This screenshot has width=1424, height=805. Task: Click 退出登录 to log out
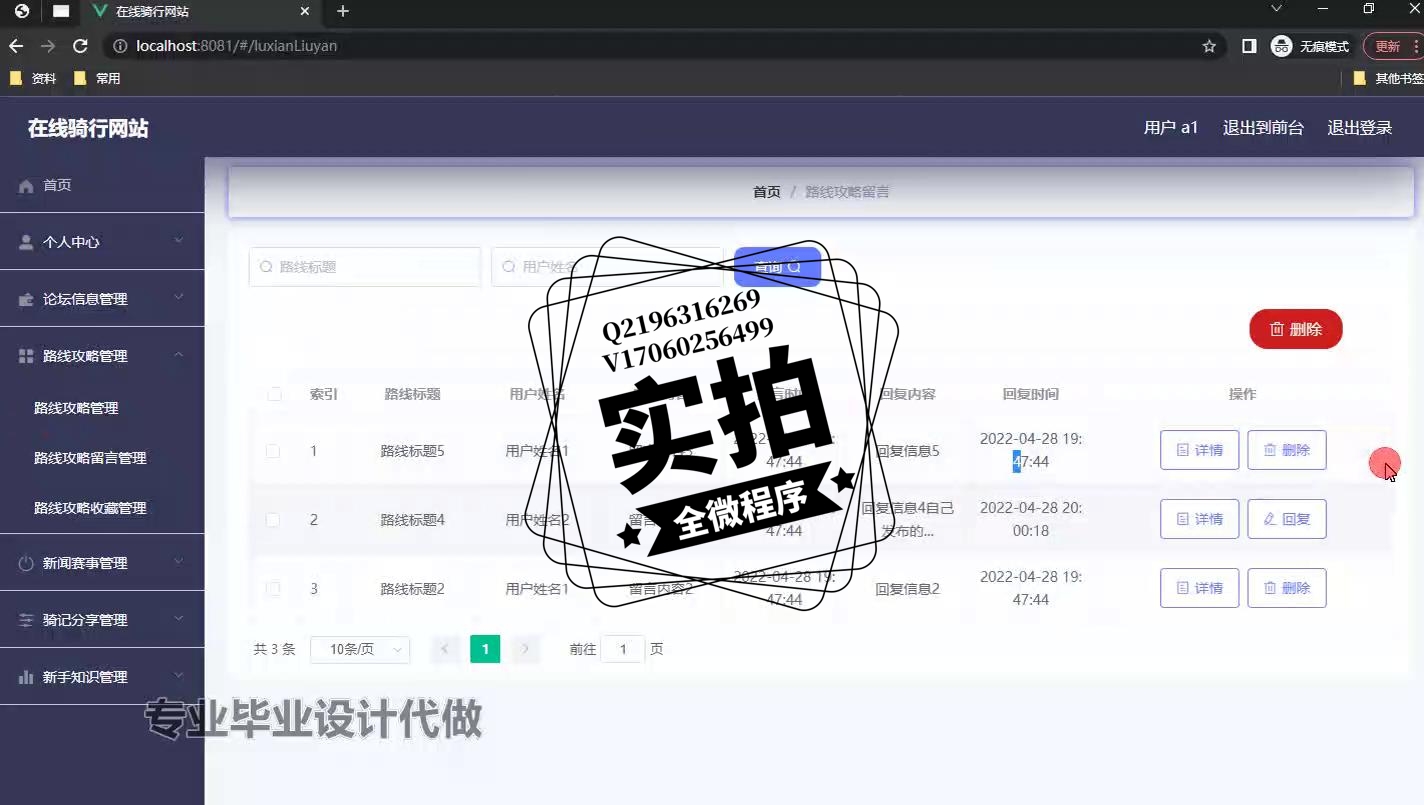(x=1359, y=128)
